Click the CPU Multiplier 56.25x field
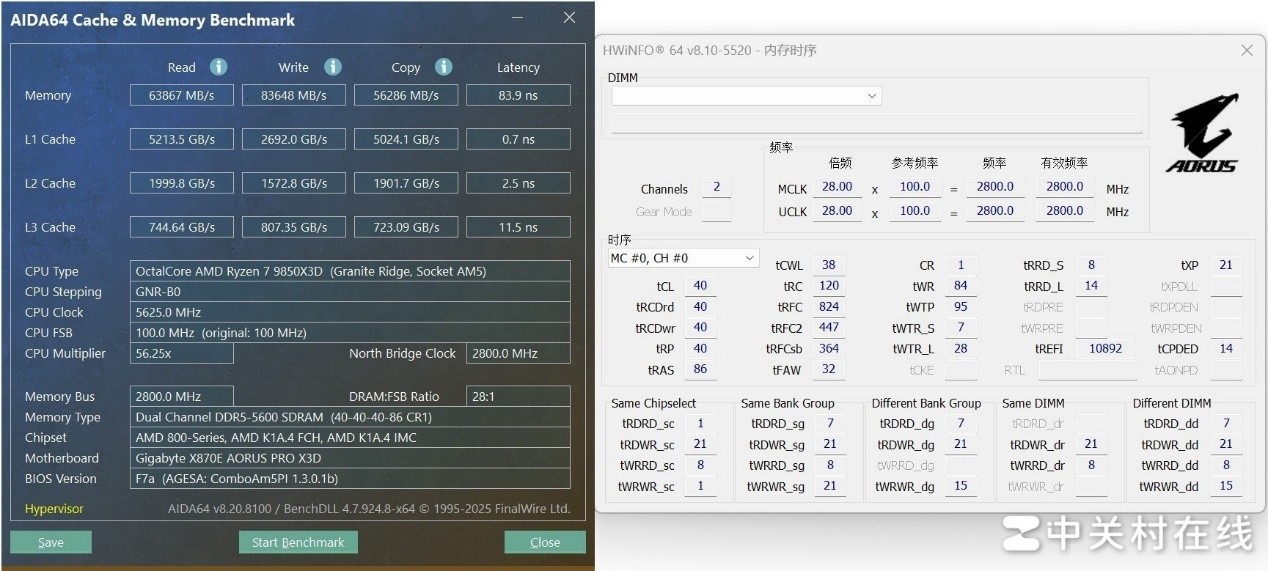The image size is (1268, 571). 182,353
